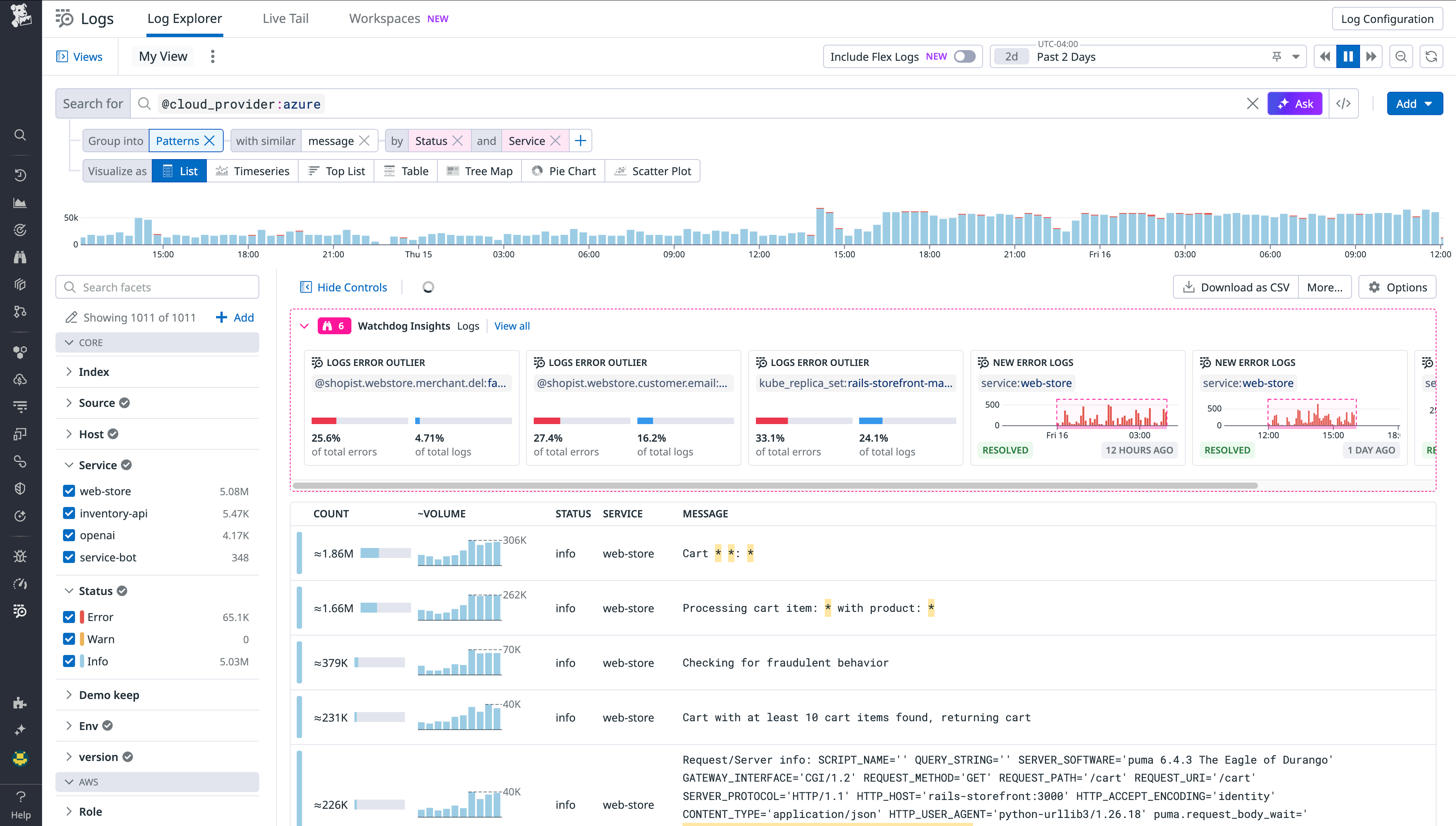1456x826 pixels.
Task: Collapse the Service facet section
Action: point(68,465)
